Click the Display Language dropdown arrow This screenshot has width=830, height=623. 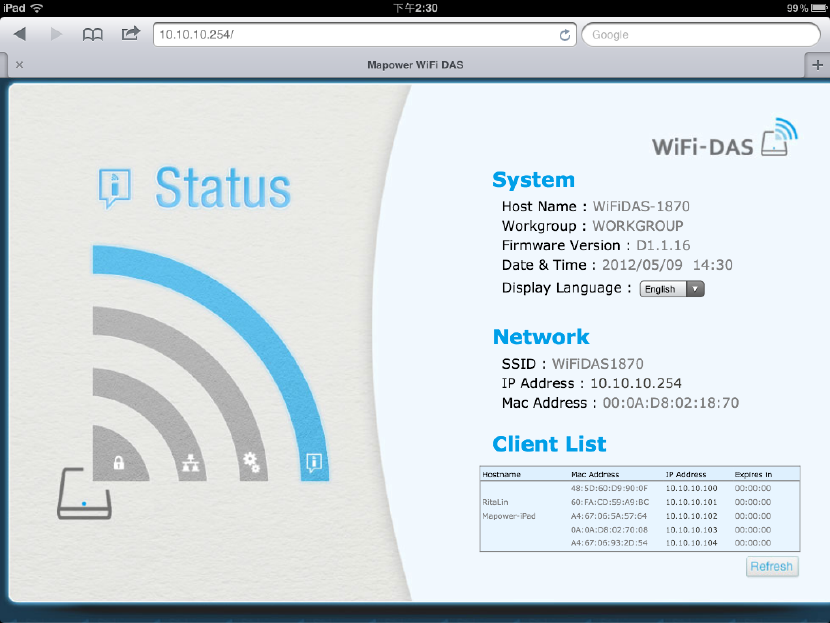coord(695,289)
